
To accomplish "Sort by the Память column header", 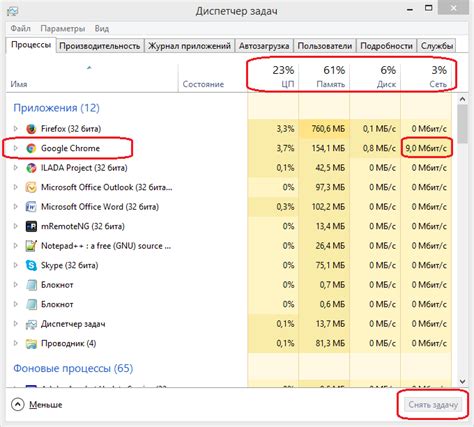I will [x=324, y=77].
